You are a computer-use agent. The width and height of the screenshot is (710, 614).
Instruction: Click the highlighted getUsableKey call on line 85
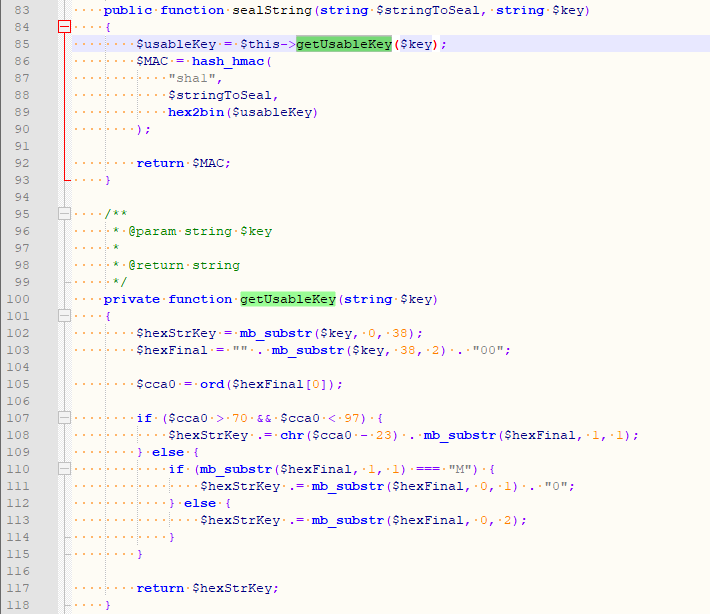click(344, 44)
